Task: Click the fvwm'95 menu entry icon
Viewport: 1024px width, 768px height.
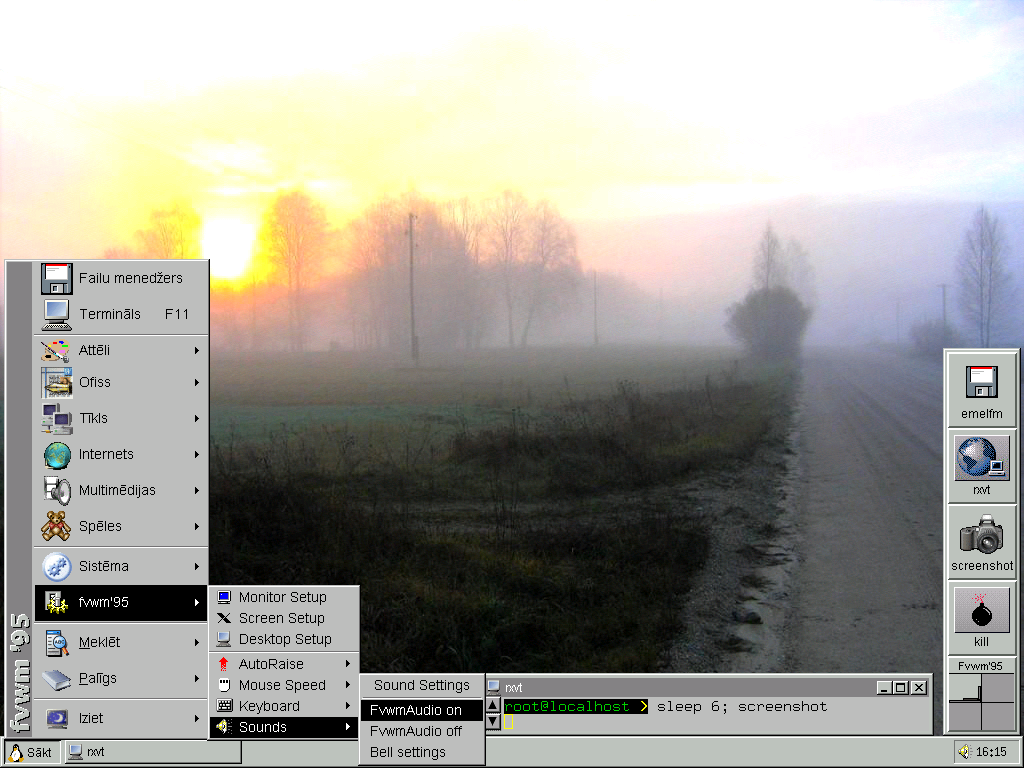Action: (57, 602)
